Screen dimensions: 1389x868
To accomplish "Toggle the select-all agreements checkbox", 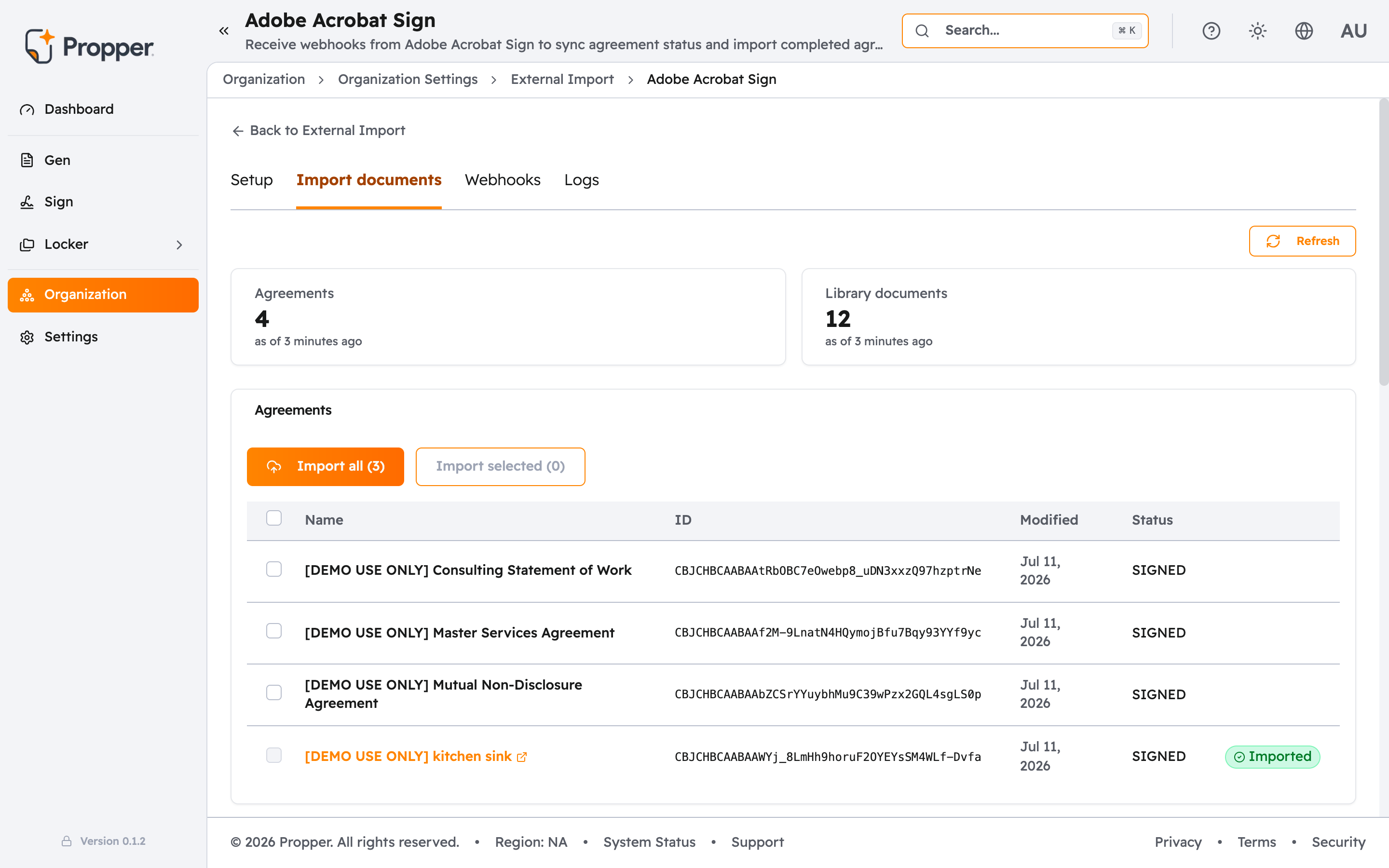I will tap(274, 518).
